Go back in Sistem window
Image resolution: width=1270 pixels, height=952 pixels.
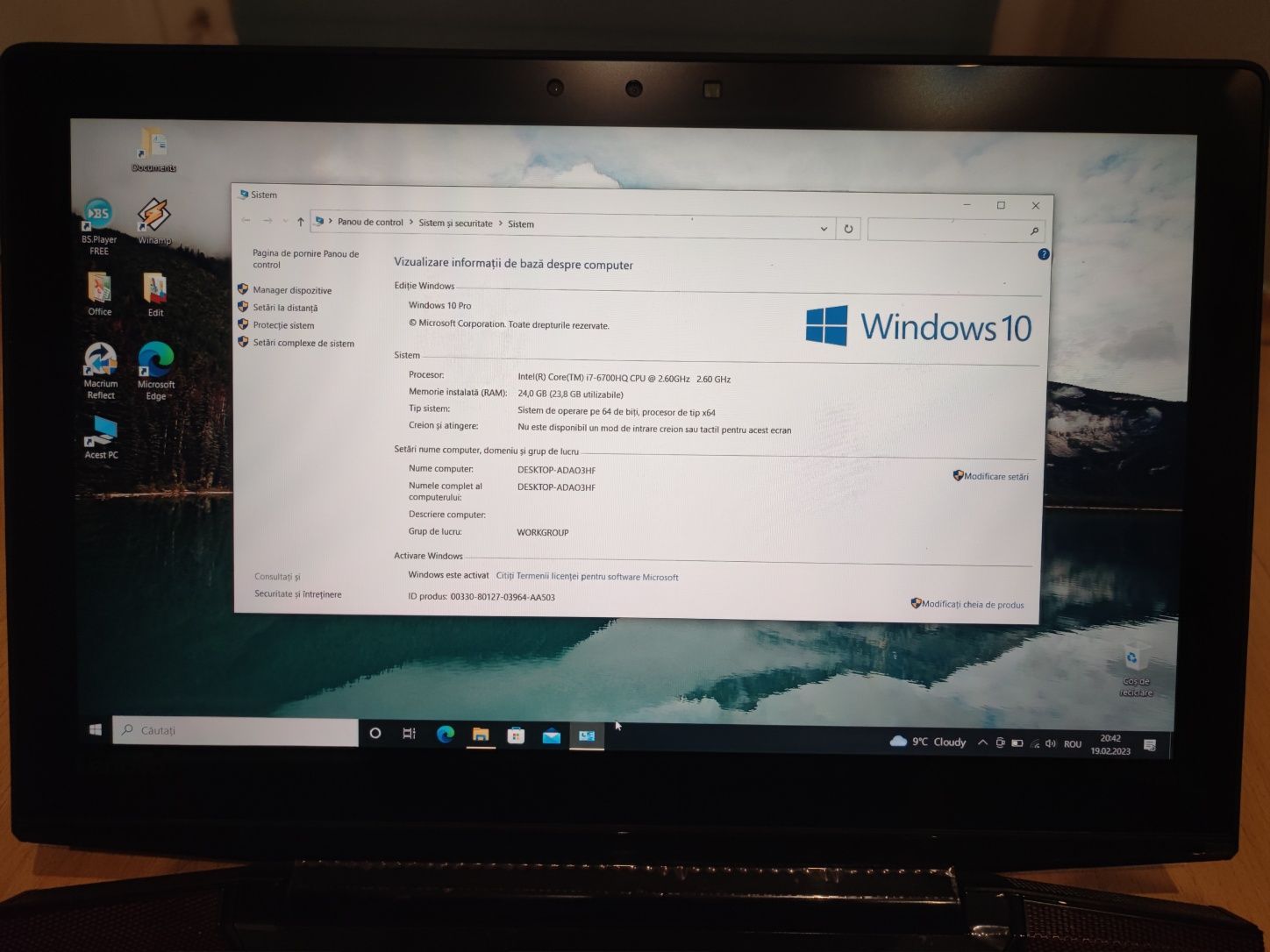pos(246,220)
